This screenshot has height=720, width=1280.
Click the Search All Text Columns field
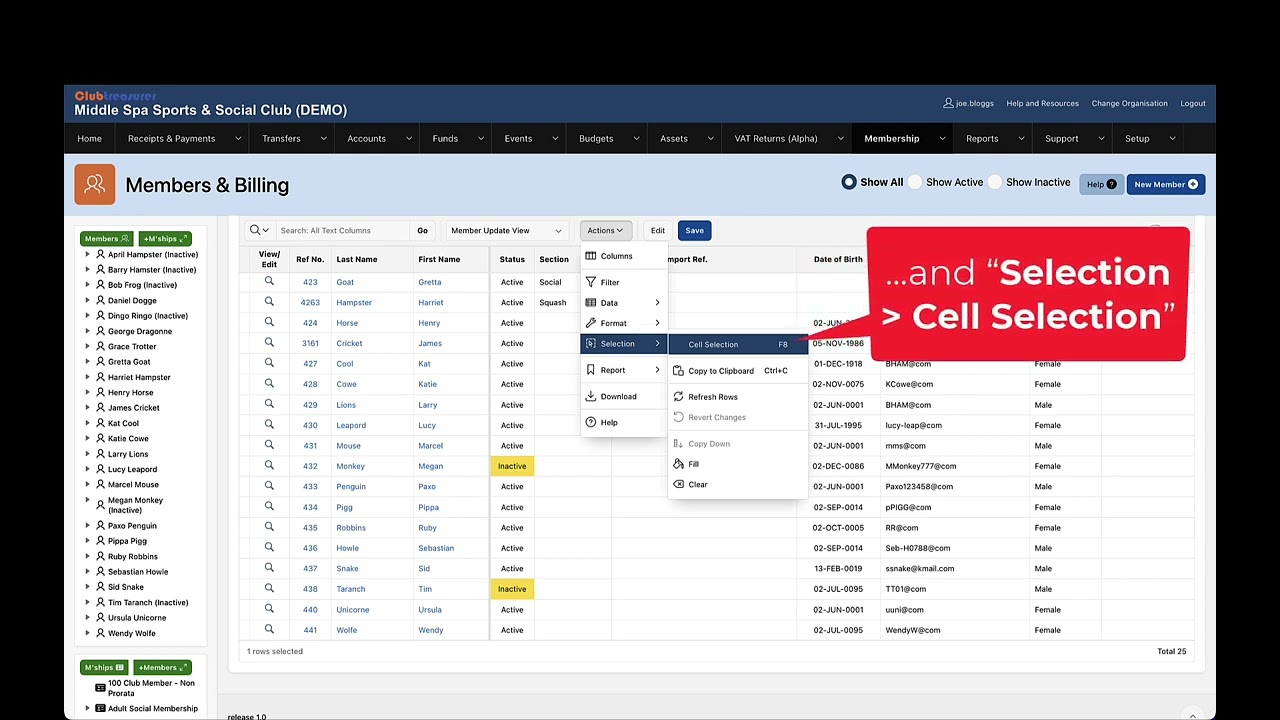tap(343, 230)
